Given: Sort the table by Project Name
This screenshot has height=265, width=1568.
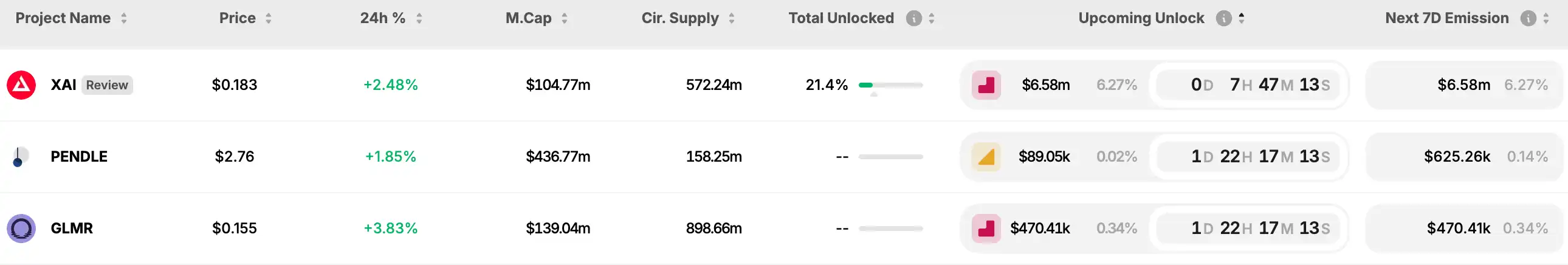Looking at the screenshot, I should [x=124, y=18].
